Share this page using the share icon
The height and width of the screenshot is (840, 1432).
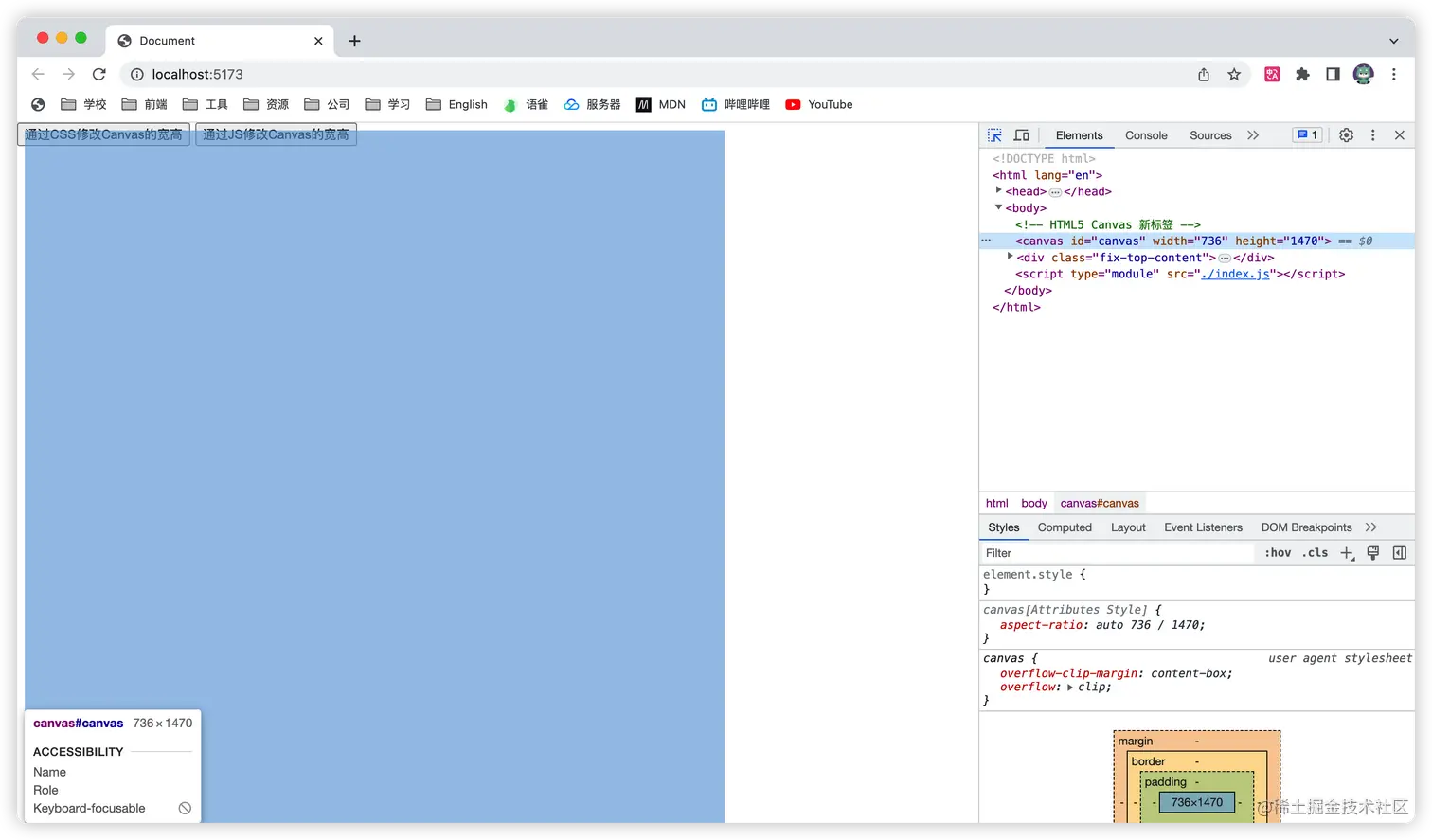pyautogui.click(x=1204, y=74)
